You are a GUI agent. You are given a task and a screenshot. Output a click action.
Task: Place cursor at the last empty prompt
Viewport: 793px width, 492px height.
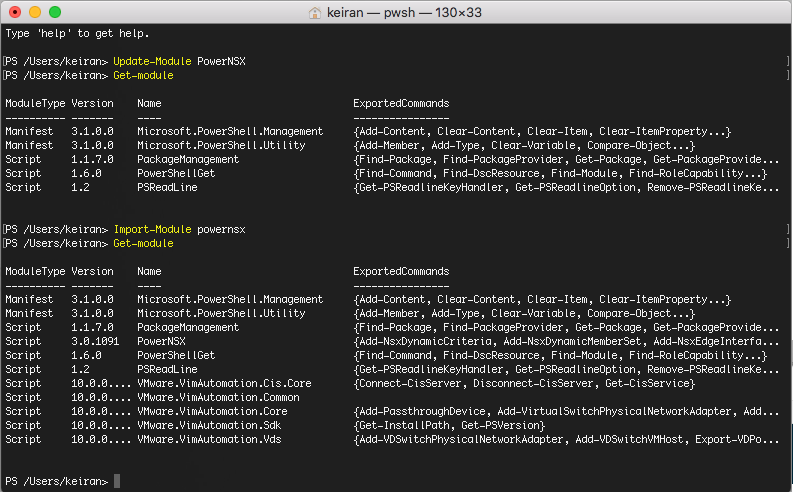point(117,482)
